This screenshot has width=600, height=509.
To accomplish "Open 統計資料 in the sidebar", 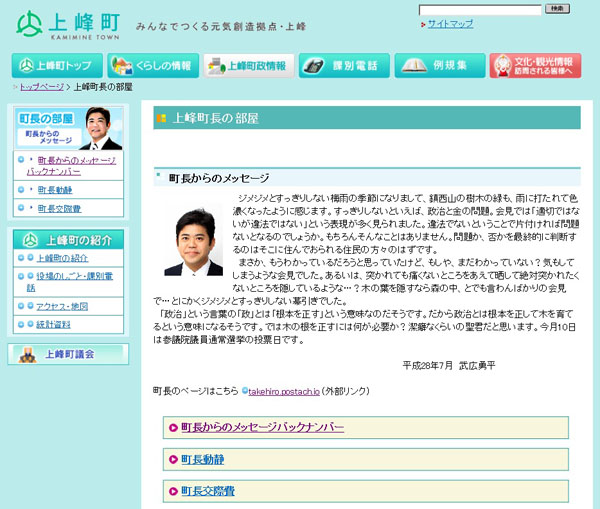I will coord(54,325).
